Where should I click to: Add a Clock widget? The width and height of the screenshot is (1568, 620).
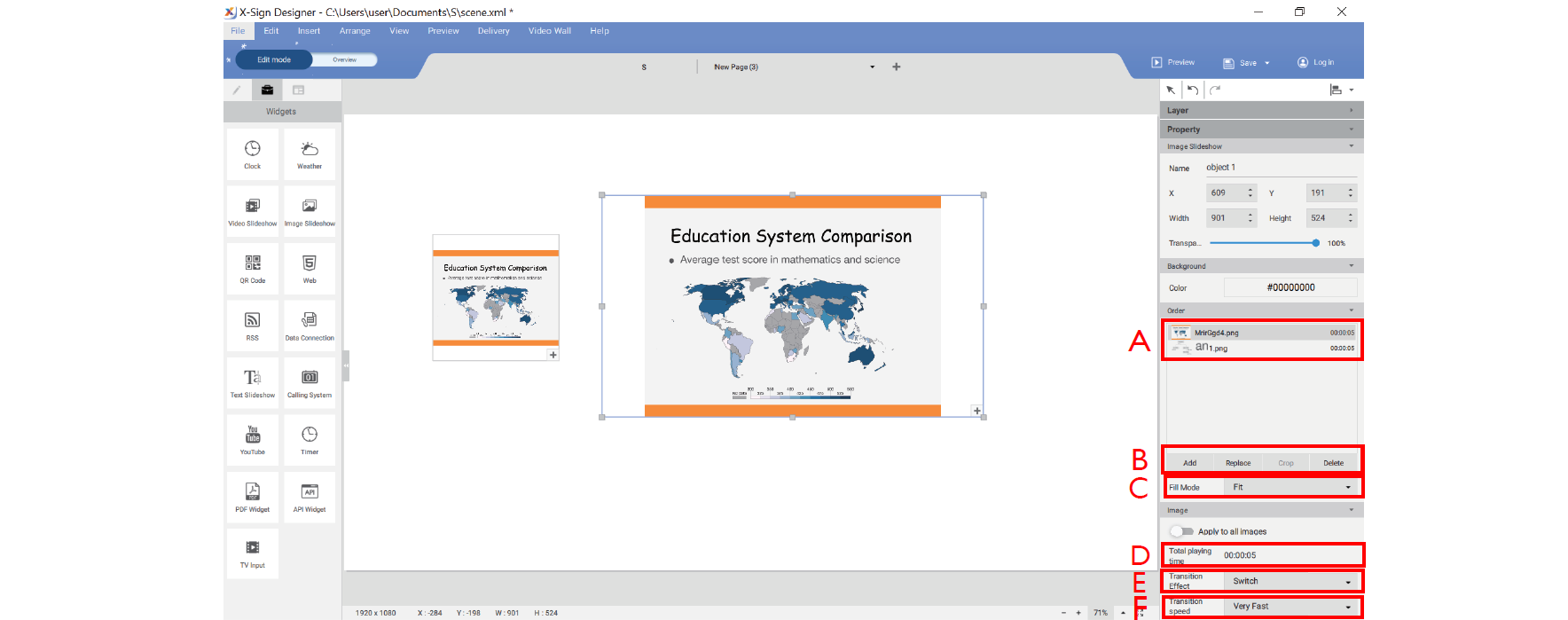[253, 153]
